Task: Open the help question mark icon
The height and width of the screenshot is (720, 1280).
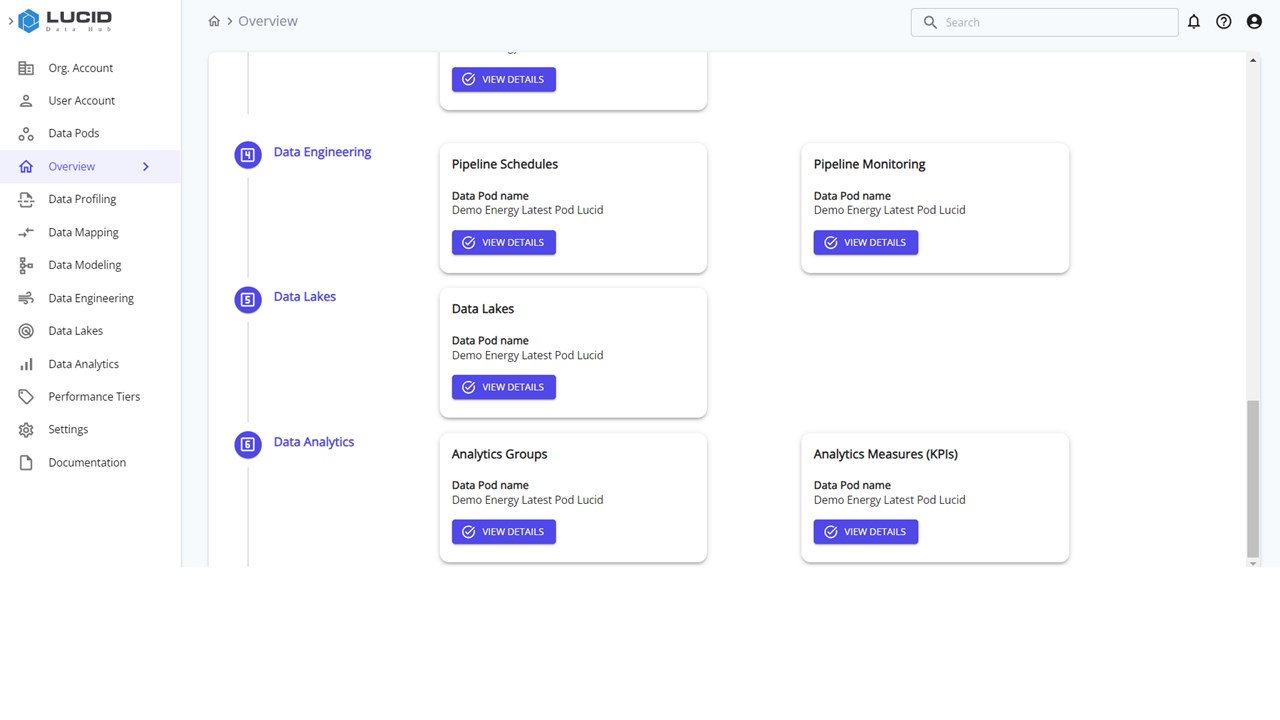Action: point(1224,21)
